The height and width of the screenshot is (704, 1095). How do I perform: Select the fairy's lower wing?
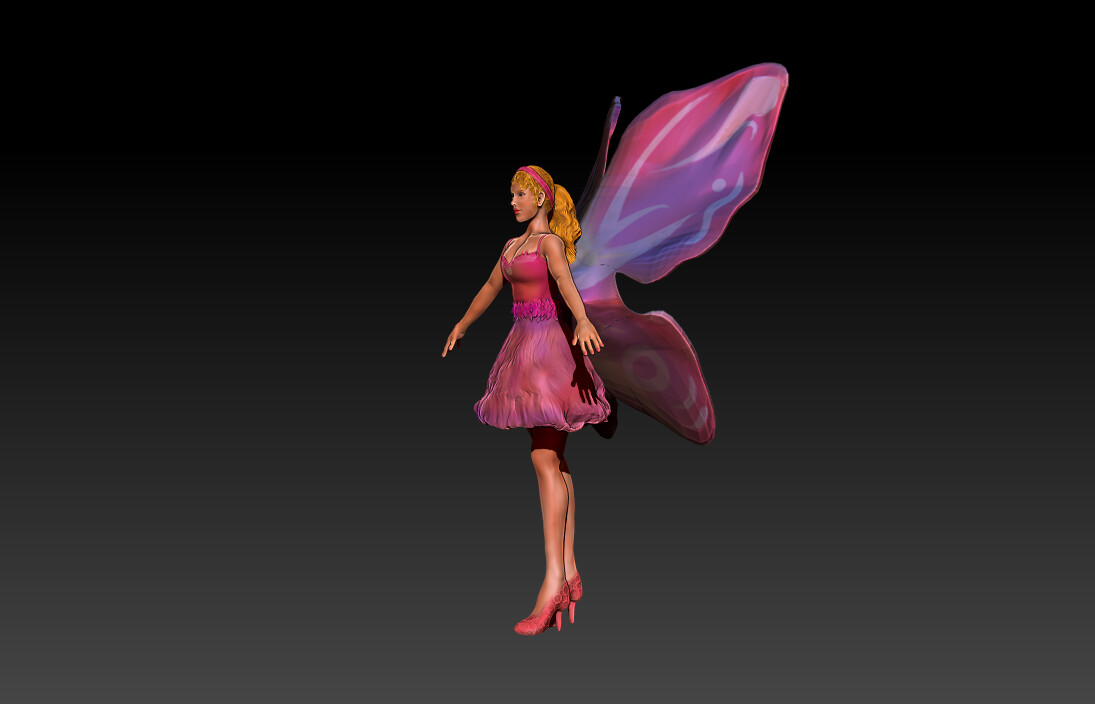tap(653, 374)
